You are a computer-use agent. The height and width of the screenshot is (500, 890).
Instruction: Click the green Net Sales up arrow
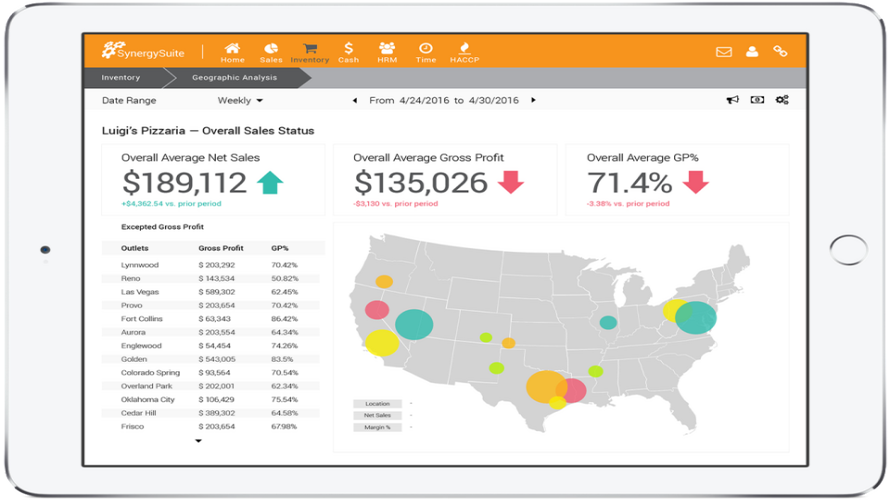click(270, 183)
